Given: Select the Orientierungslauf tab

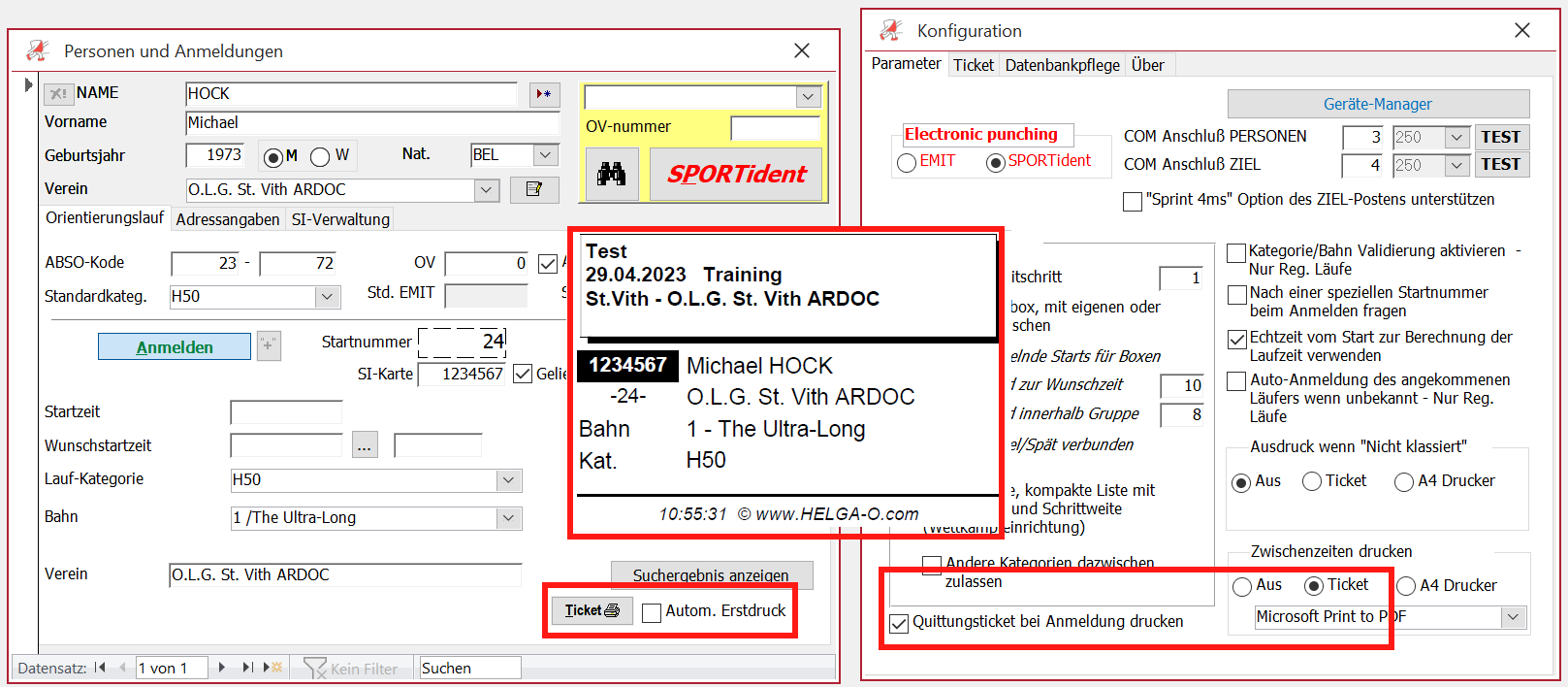Looking at the screenshot, I should (105, 218).
